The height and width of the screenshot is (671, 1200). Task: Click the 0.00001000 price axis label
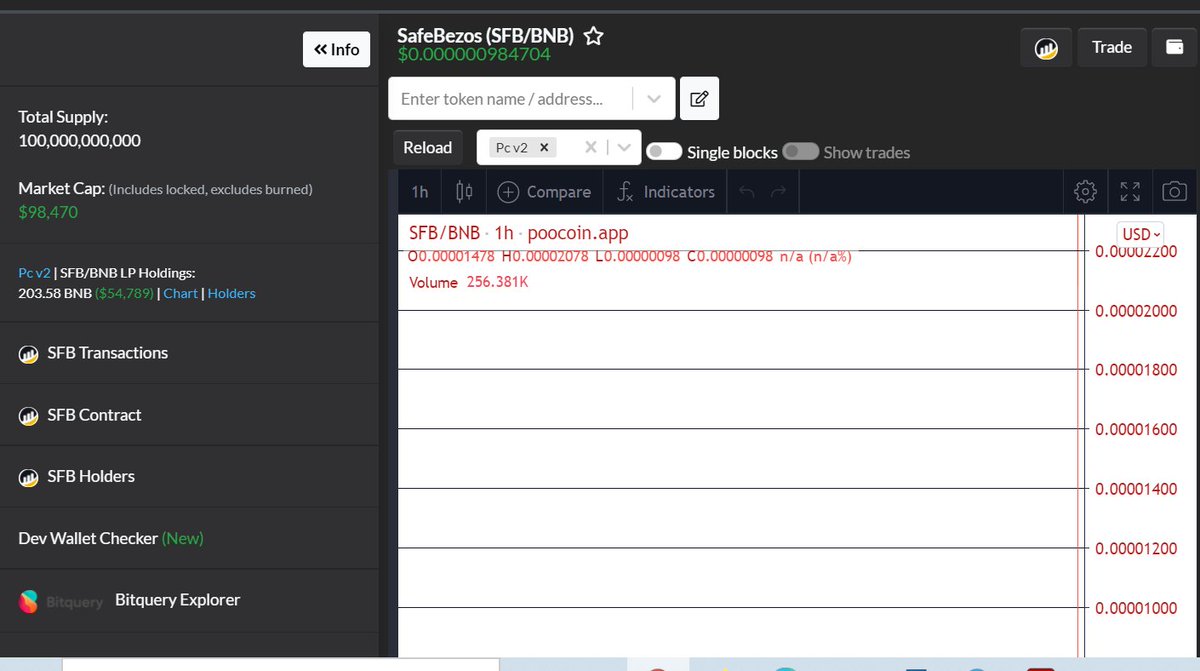coord(1136,608)
